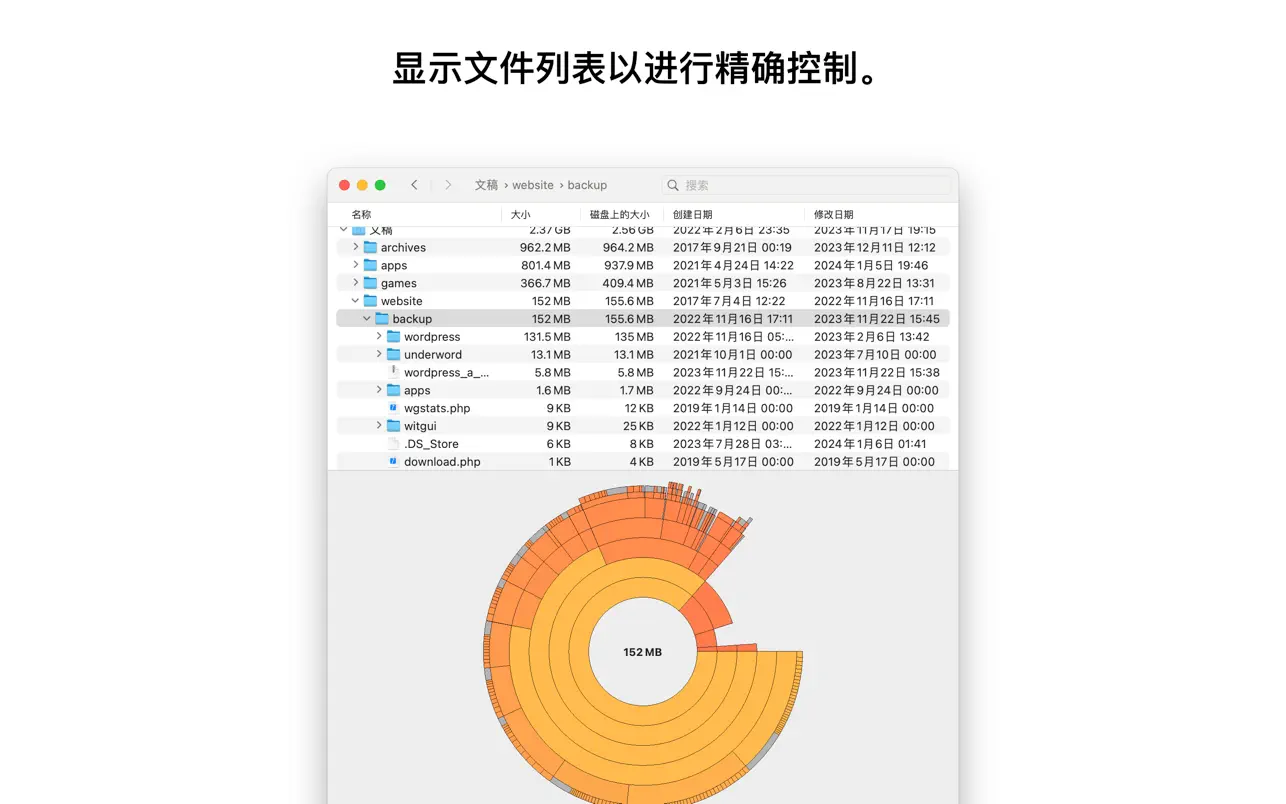Click the 2023年7月10日 00:00 modified date
Screen dimensions: 1286x804
point(875,355)
